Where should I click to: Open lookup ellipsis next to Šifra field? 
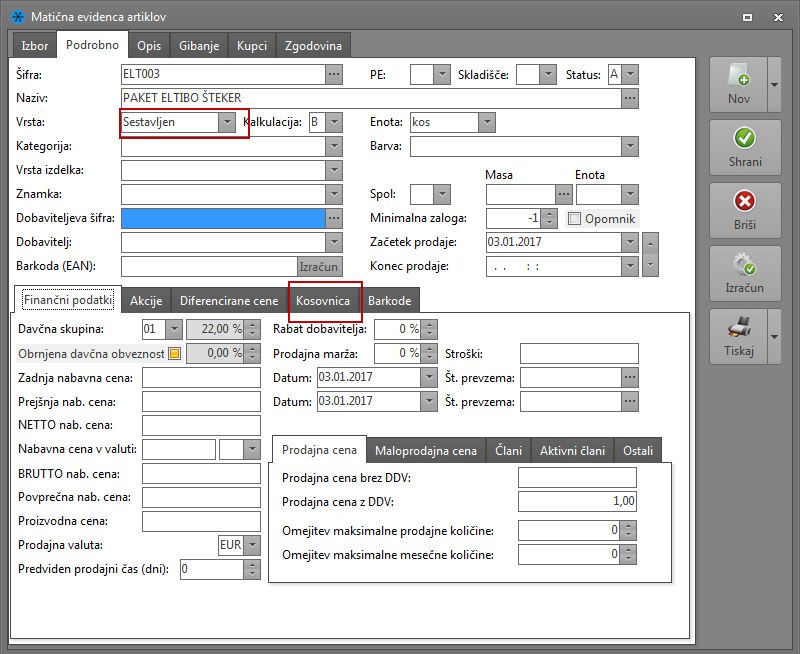click(x=334, y=74)
